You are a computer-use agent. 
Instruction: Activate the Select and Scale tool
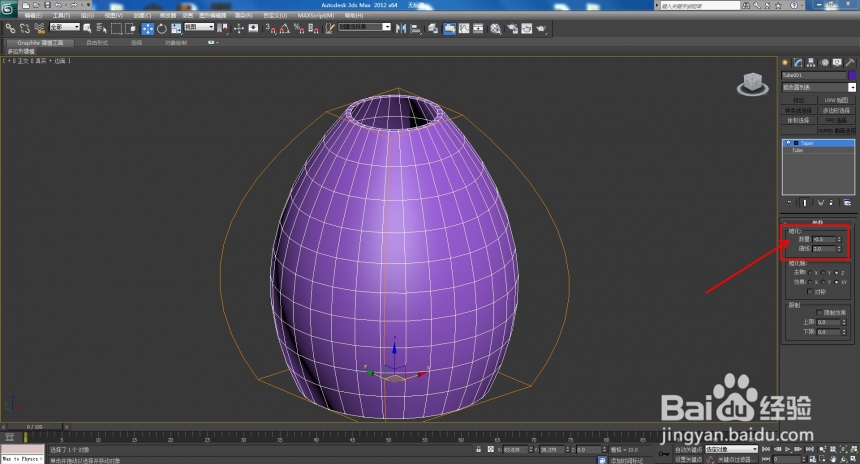(176, 29)
